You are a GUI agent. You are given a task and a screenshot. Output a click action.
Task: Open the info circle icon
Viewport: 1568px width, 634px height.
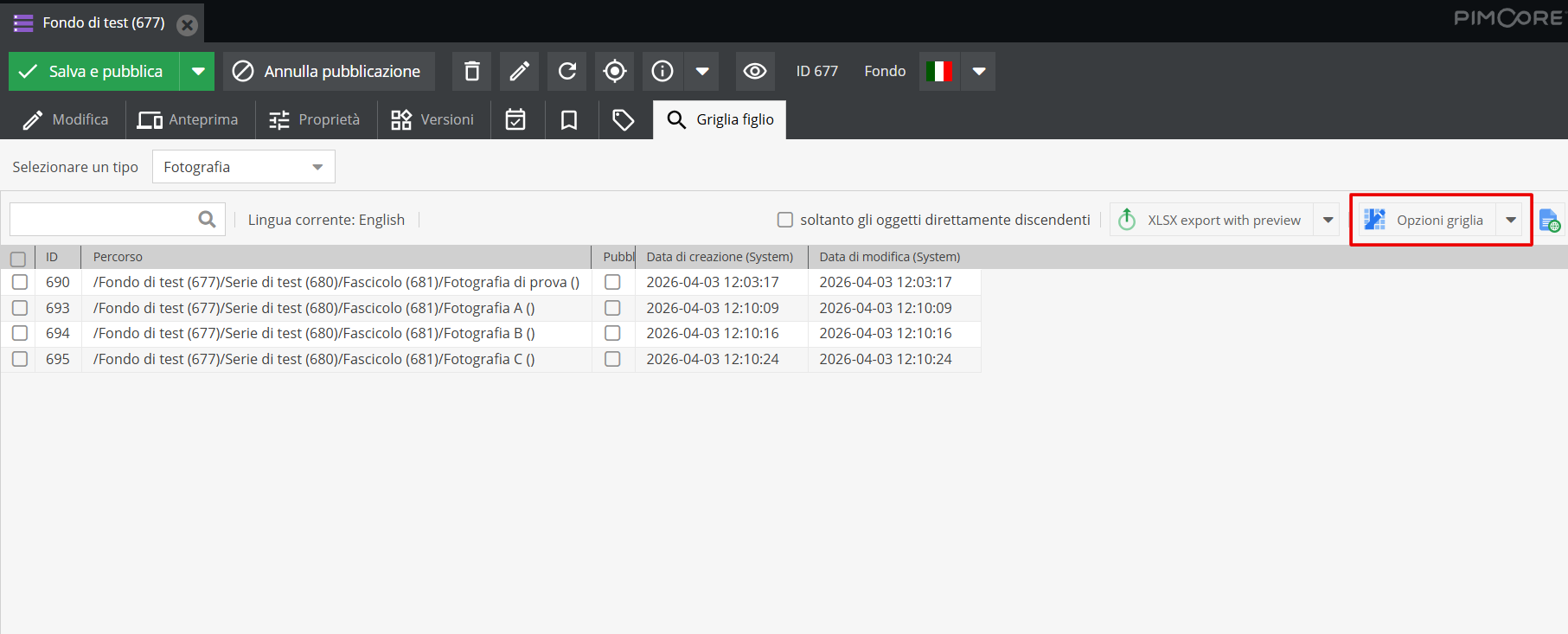662,71
